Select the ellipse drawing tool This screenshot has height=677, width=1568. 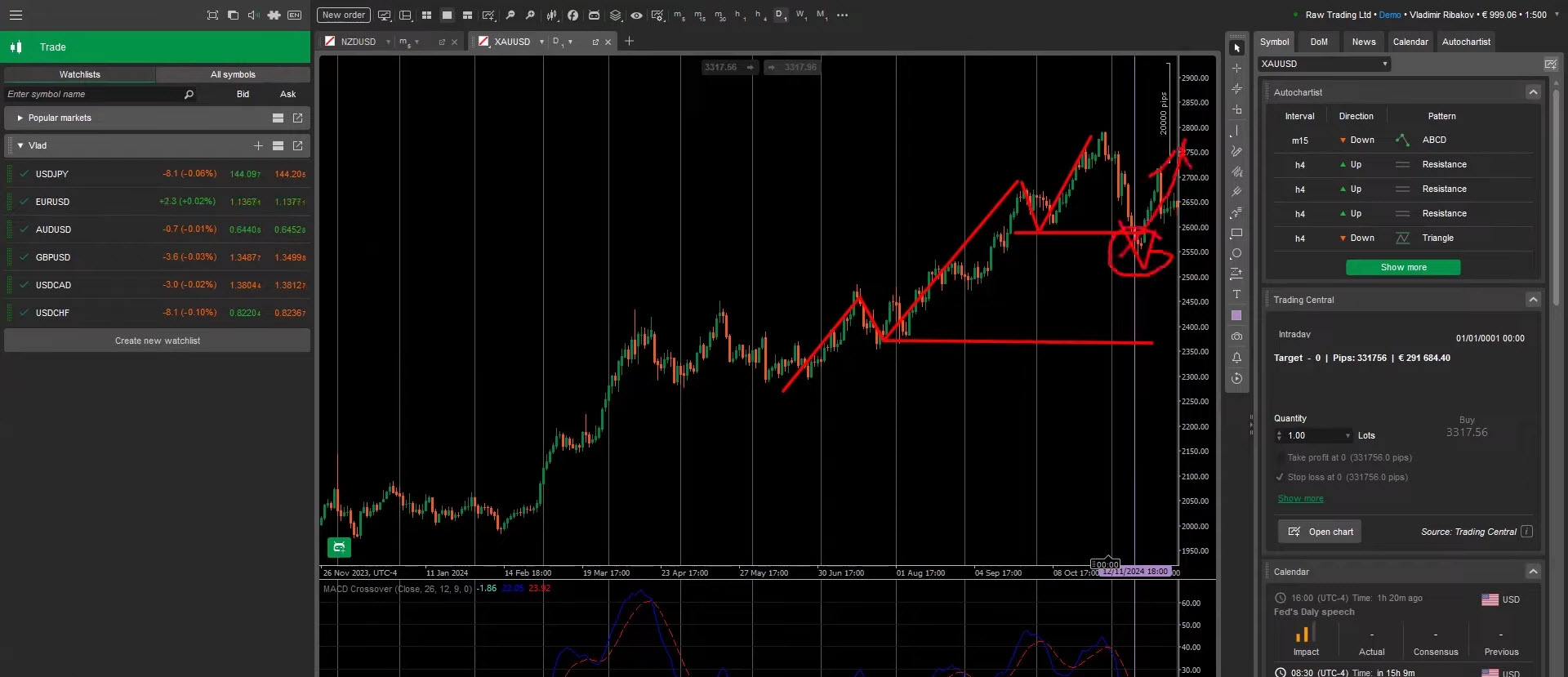(1236, 253)
